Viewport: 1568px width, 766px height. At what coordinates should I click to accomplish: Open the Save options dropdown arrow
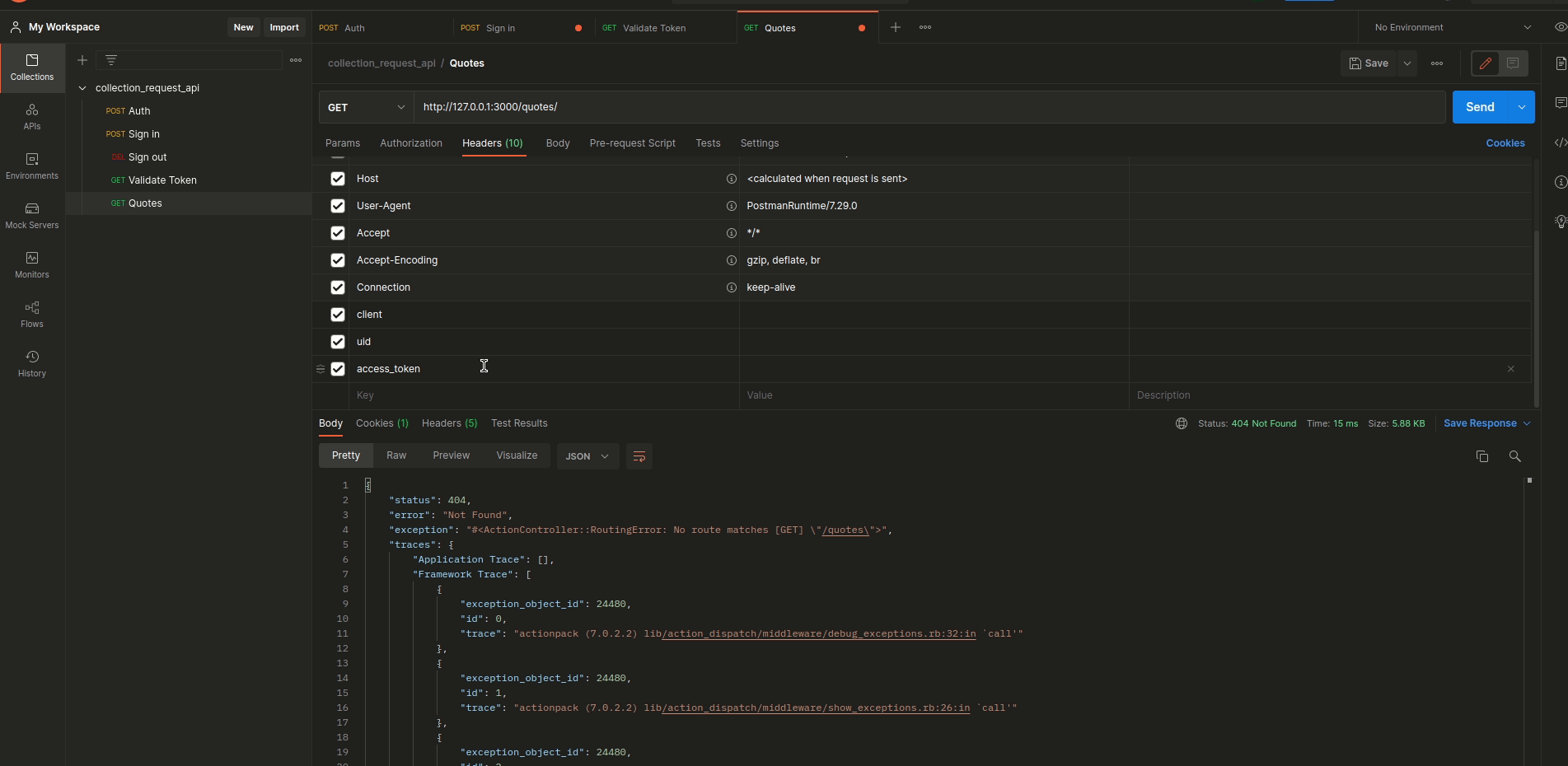coord(1407,63)
